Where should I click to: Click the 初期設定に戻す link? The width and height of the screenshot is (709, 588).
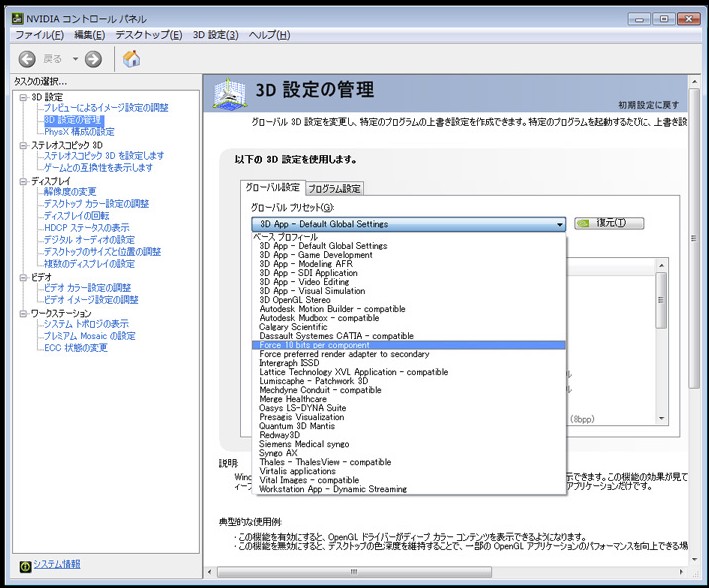pyautogui.click(x=648, y=105)
